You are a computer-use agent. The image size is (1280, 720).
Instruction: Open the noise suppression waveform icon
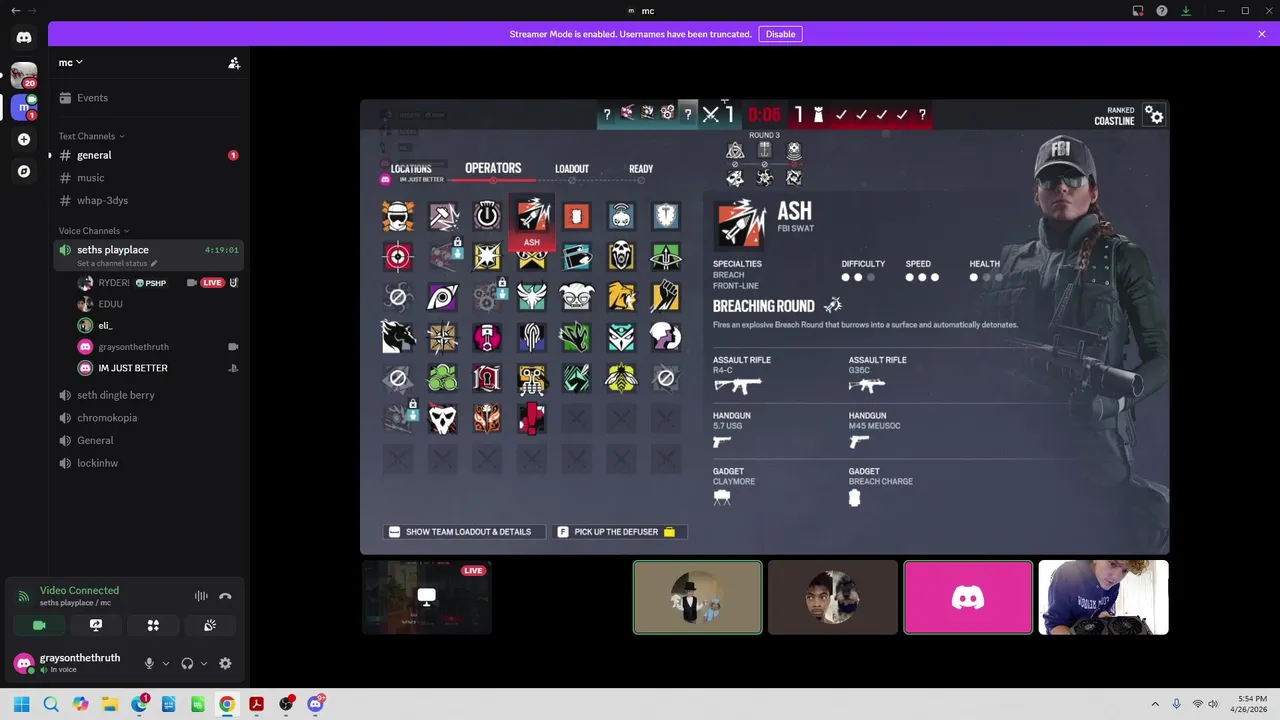click(201, 596)
